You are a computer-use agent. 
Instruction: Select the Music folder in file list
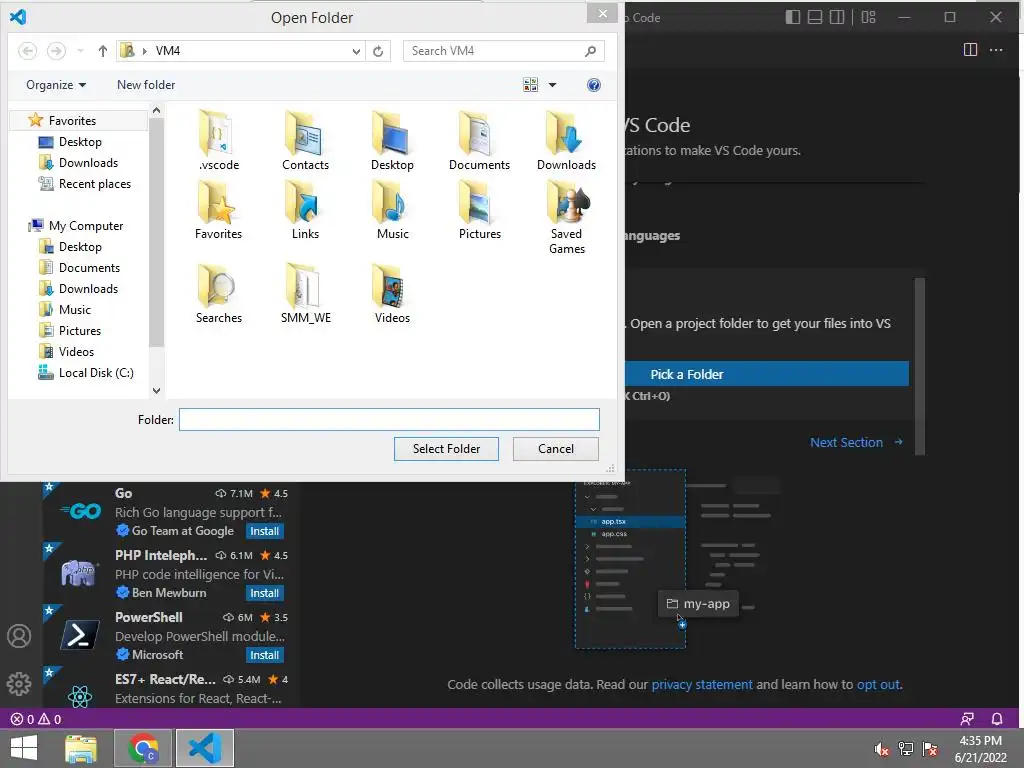point(392,210)
